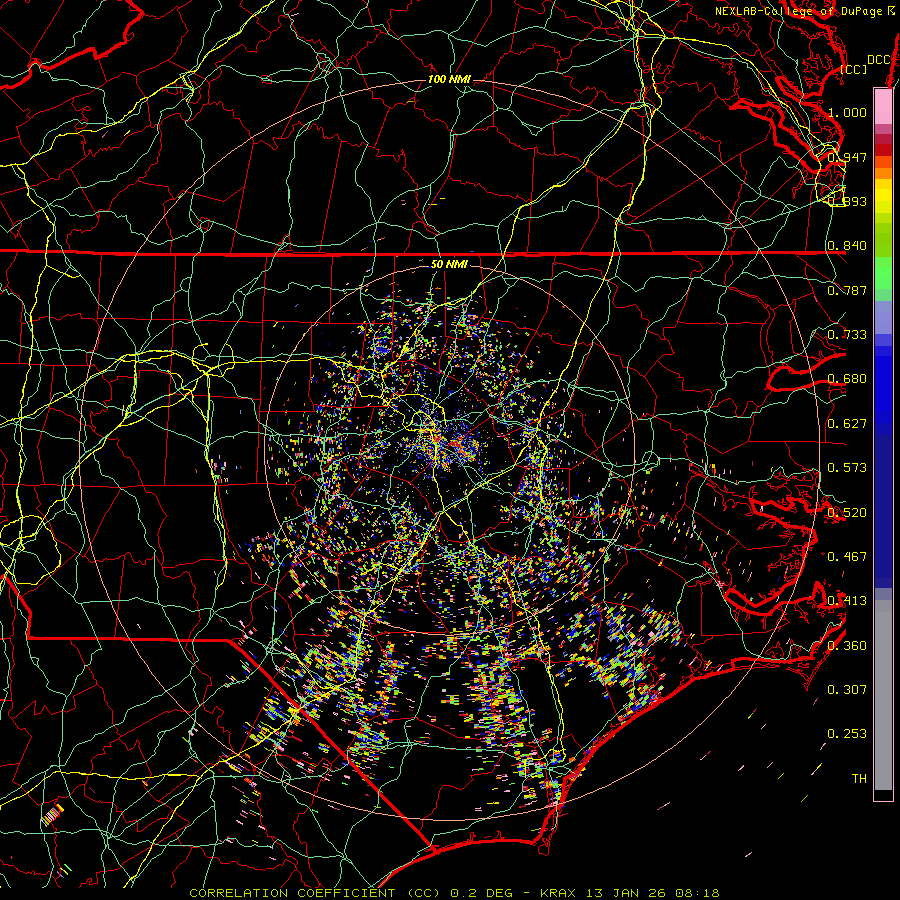Click the 0.680 legend value
Image resolution: width=900 pixels, height=900 pixels.
click(x=847, y=379)
